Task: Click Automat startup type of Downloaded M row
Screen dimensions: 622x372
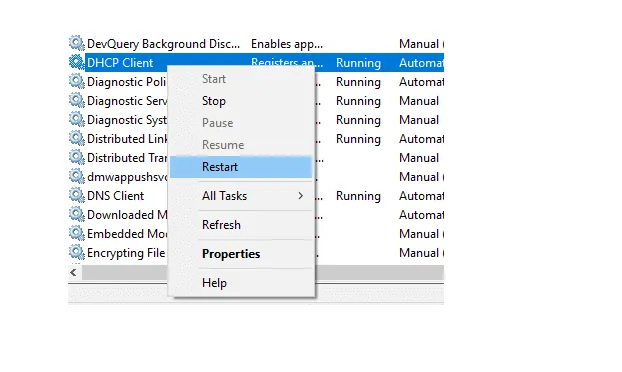Action: (421, 215)
